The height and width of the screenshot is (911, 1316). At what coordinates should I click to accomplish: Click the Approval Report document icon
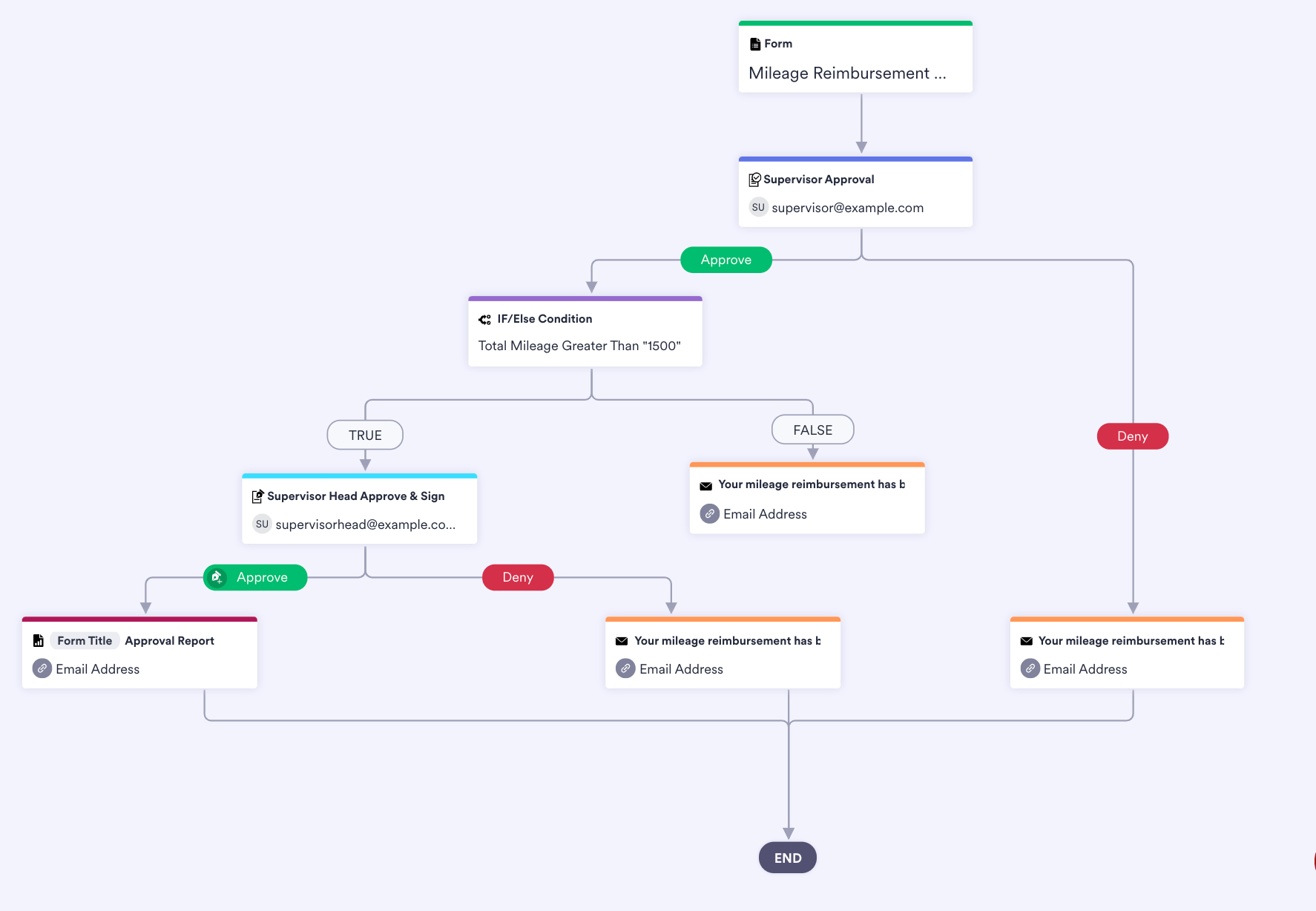pos(39,641)
